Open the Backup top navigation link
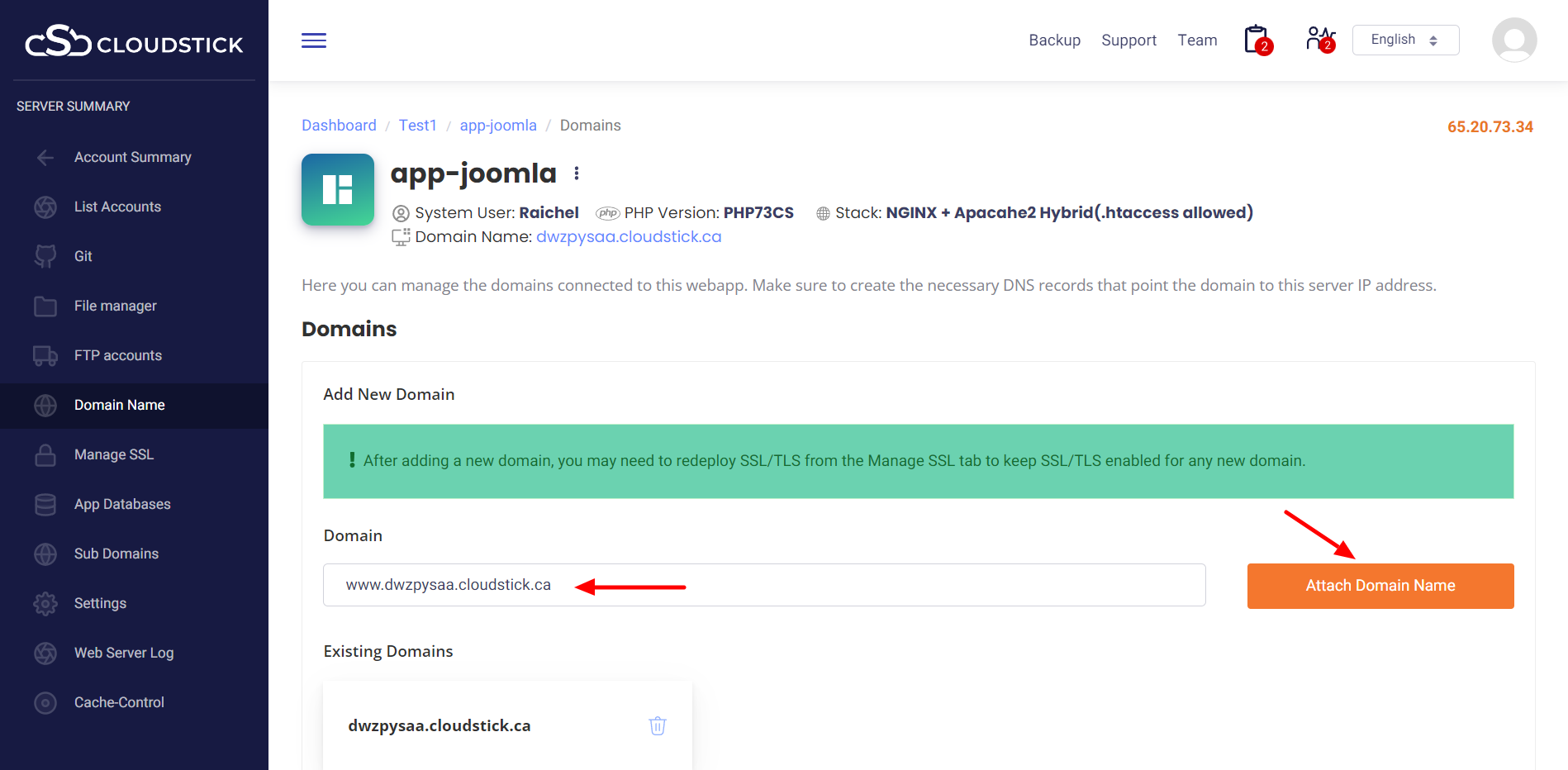Viewport: 1568px width, 770px height. pos(1054,40)
